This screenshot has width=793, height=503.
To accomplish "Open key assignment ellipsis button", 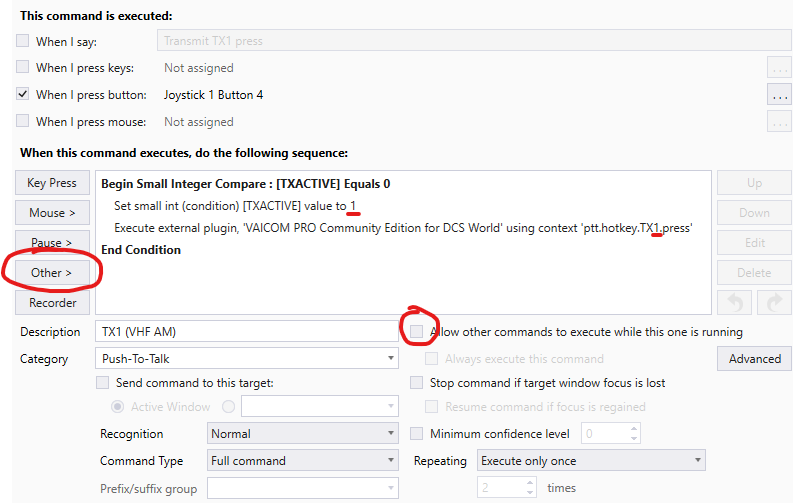I will tap(779, 68).
